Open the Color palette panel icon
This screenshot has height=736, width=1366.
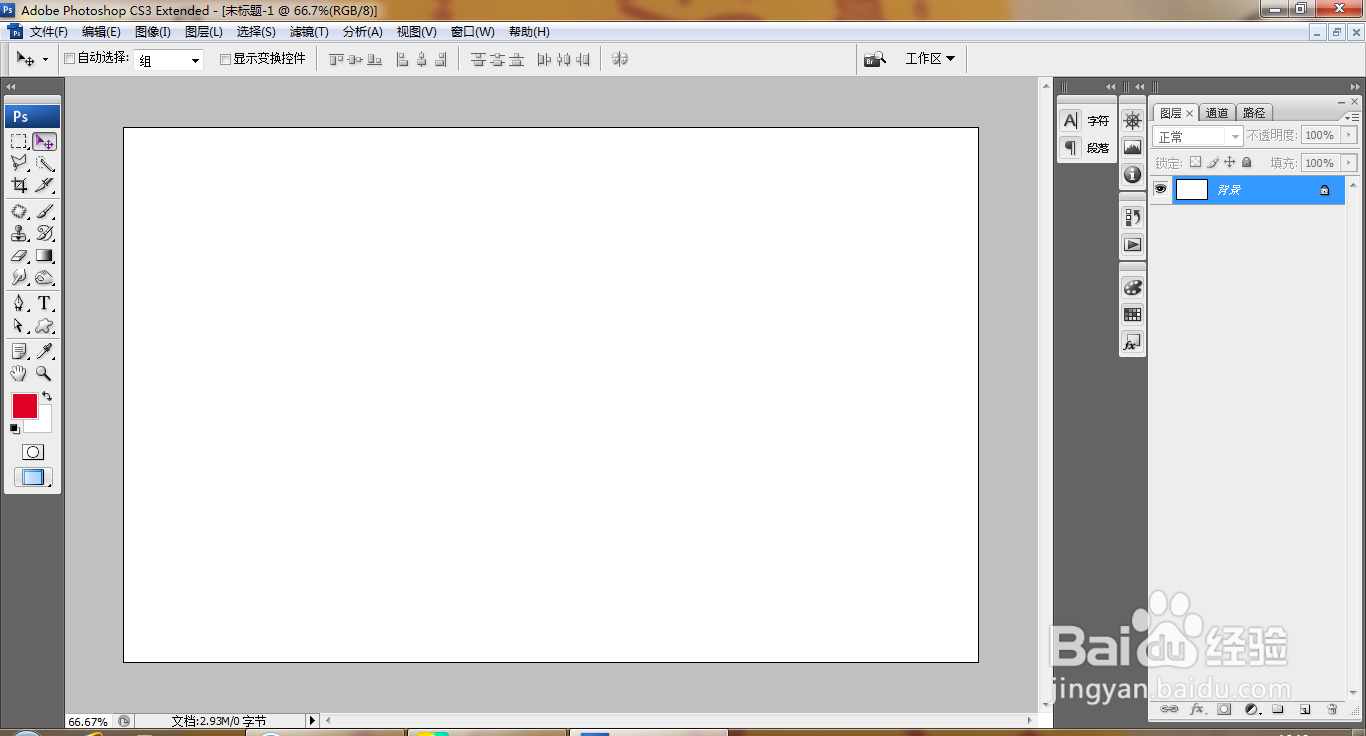tap(1132, 287)
